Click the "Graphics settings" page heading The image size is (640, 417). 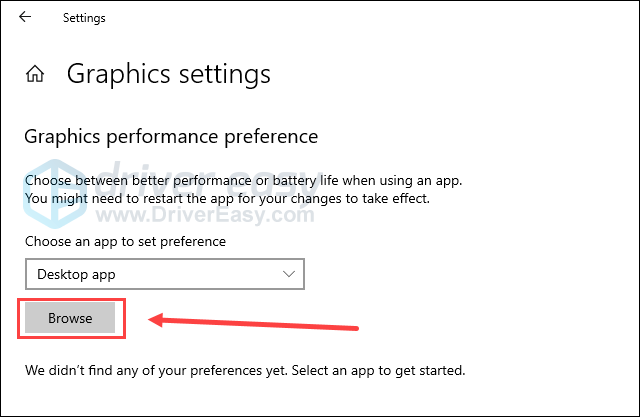click(x=169, y=74)
